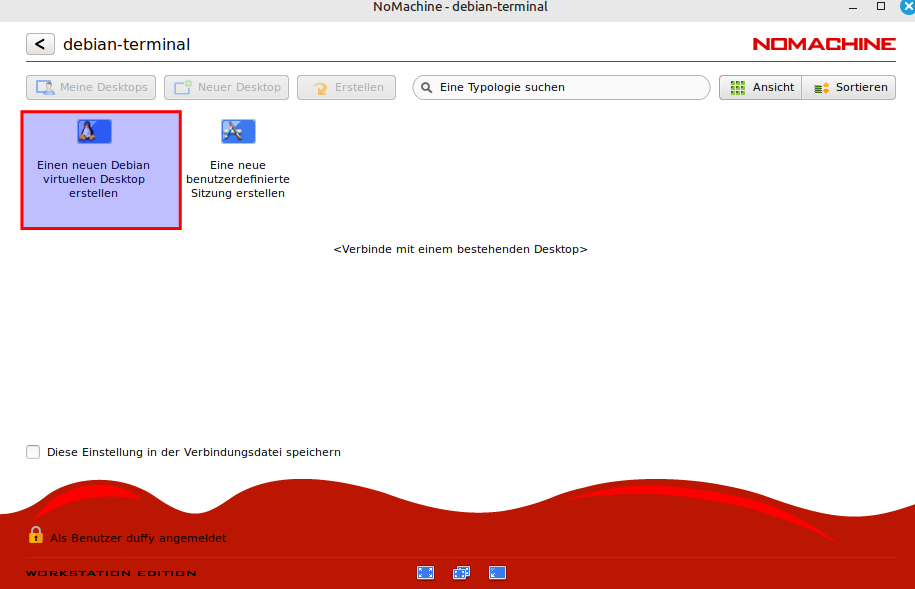The height and width of the screenshot is (589, 915).
Task: Click the fullscreen icon in bottom bar
Action: pyautogui.click(x=425, y=573)
